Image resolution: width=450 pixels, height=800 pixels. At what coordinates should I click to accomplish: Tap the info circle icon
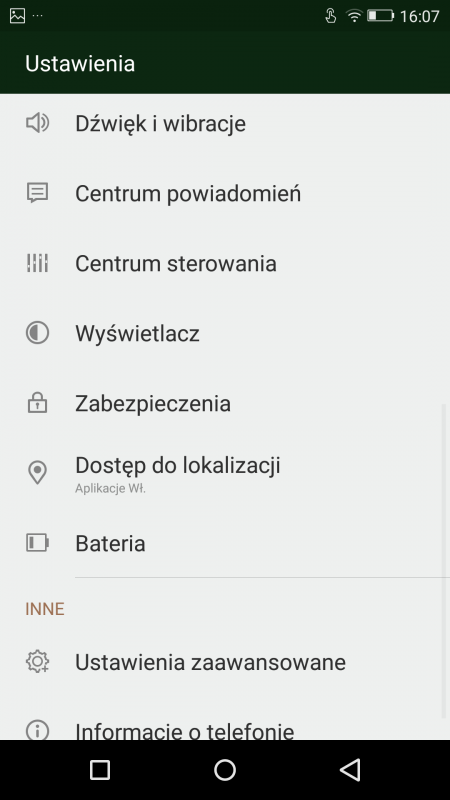[37, 731]
